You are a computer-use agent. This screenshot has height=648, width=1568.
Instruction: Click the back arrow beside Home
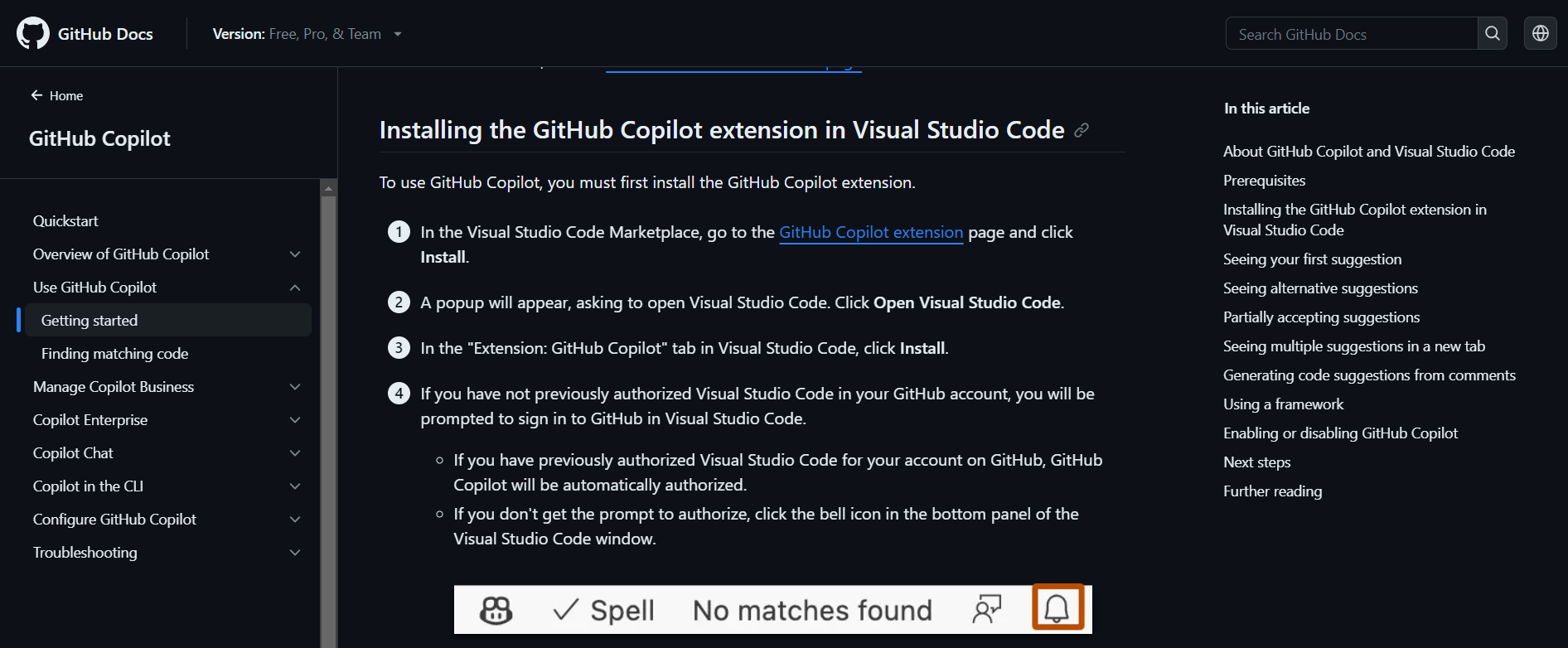click(x=36, y=95)
